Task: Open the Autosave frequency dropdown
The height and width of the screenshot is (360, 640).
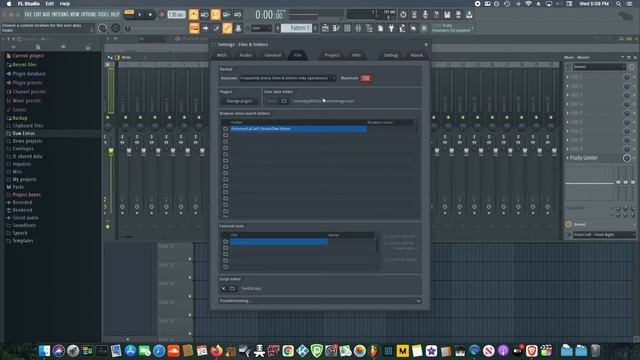Action: click(288, 78)
